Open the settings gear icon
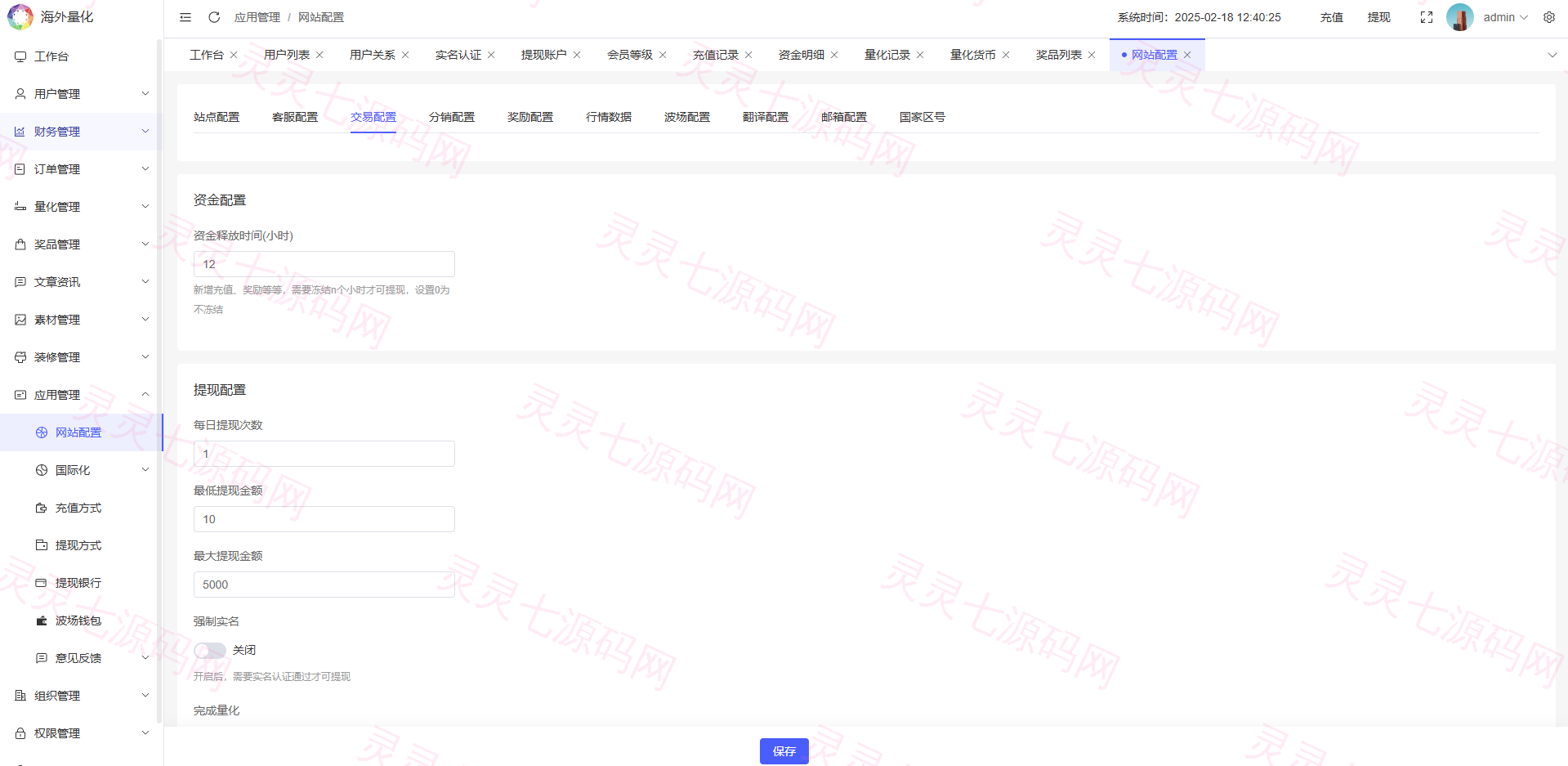 click(x=1549, y=17)
